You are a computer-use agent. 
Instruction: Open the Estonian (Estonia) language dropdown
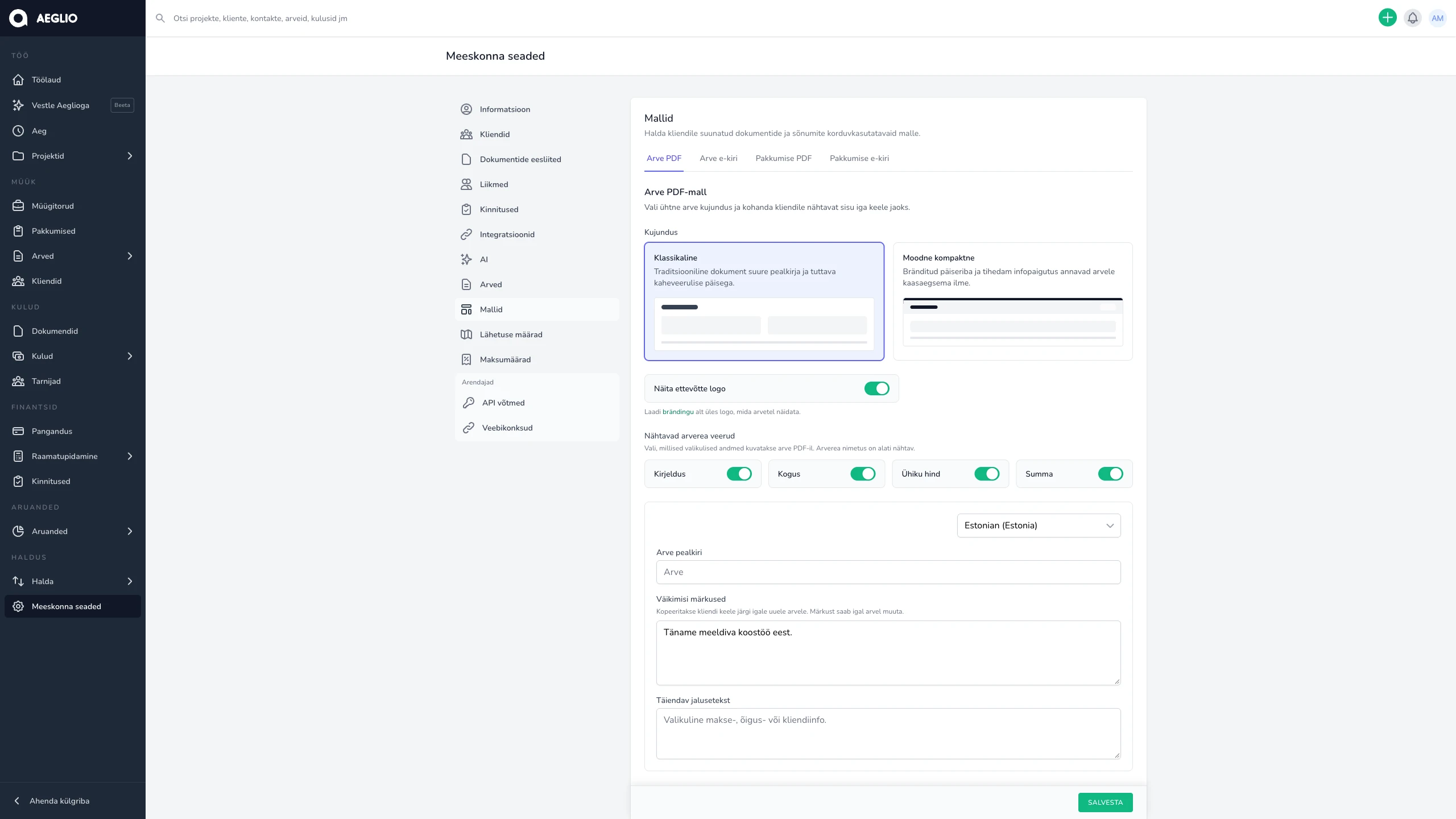1039,526
